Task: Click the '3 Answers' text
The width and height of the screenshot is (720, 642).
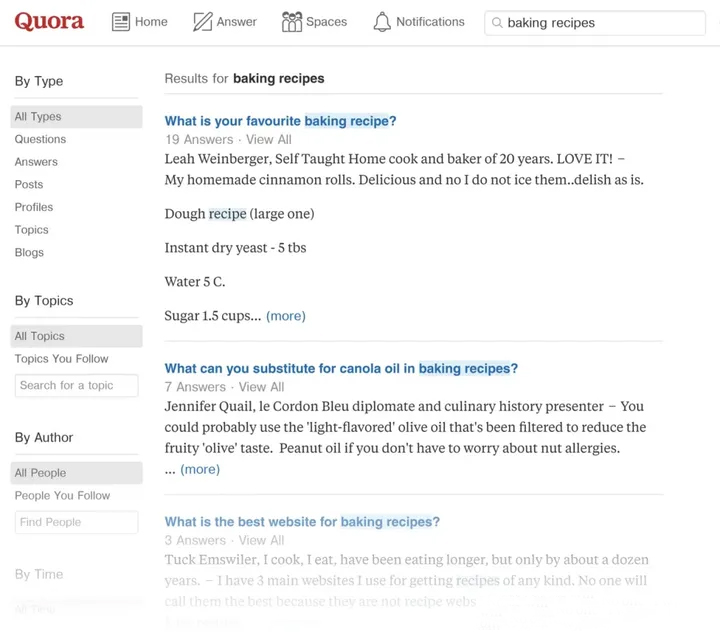Action: pos(195,541)
